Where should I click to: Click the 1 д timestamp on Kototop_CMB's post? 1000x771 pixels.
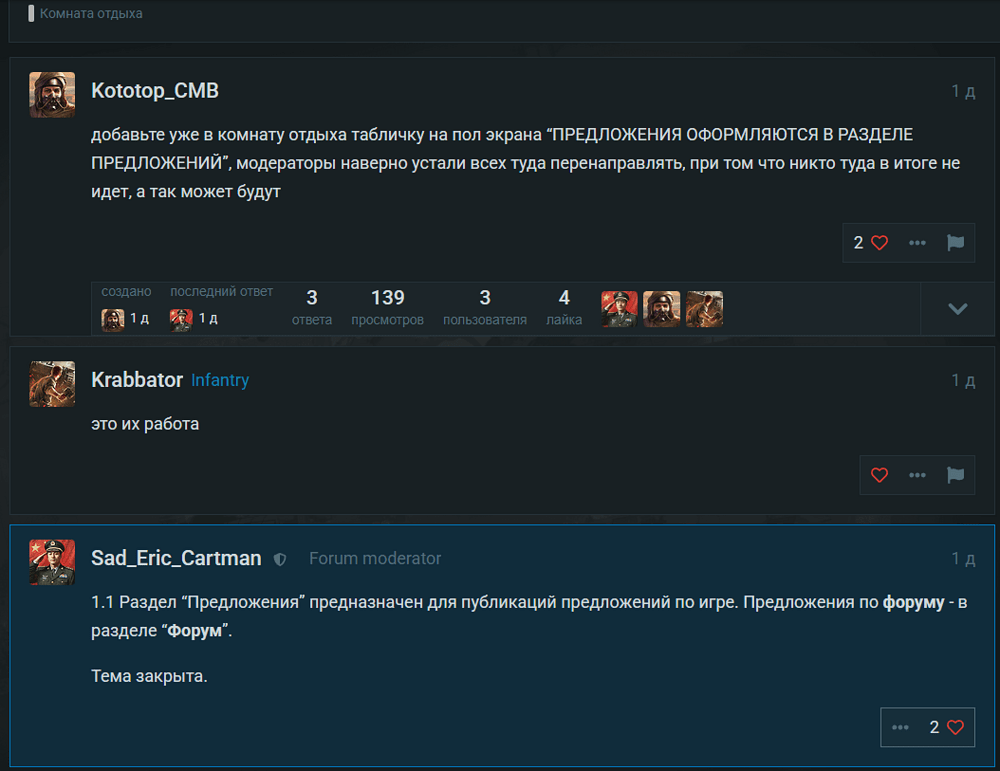click(x=963, y=92)
